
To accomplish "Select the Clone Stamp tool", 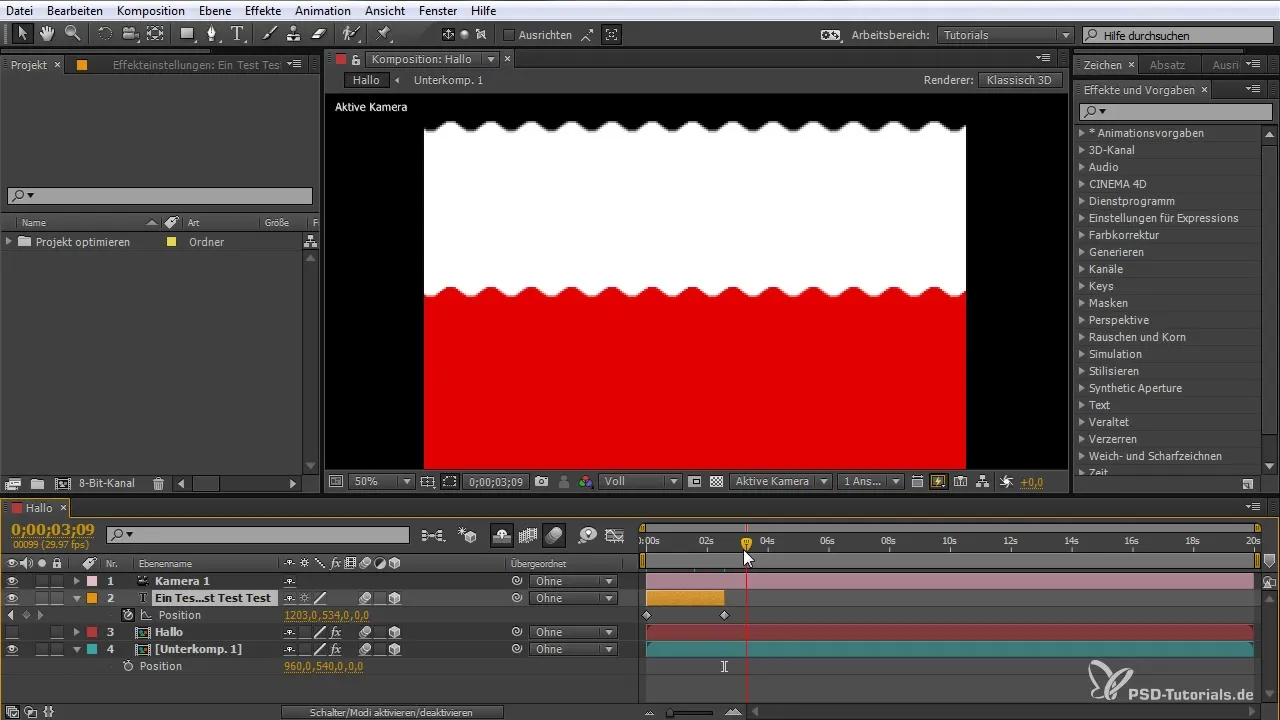I will [x=293, y=34].
